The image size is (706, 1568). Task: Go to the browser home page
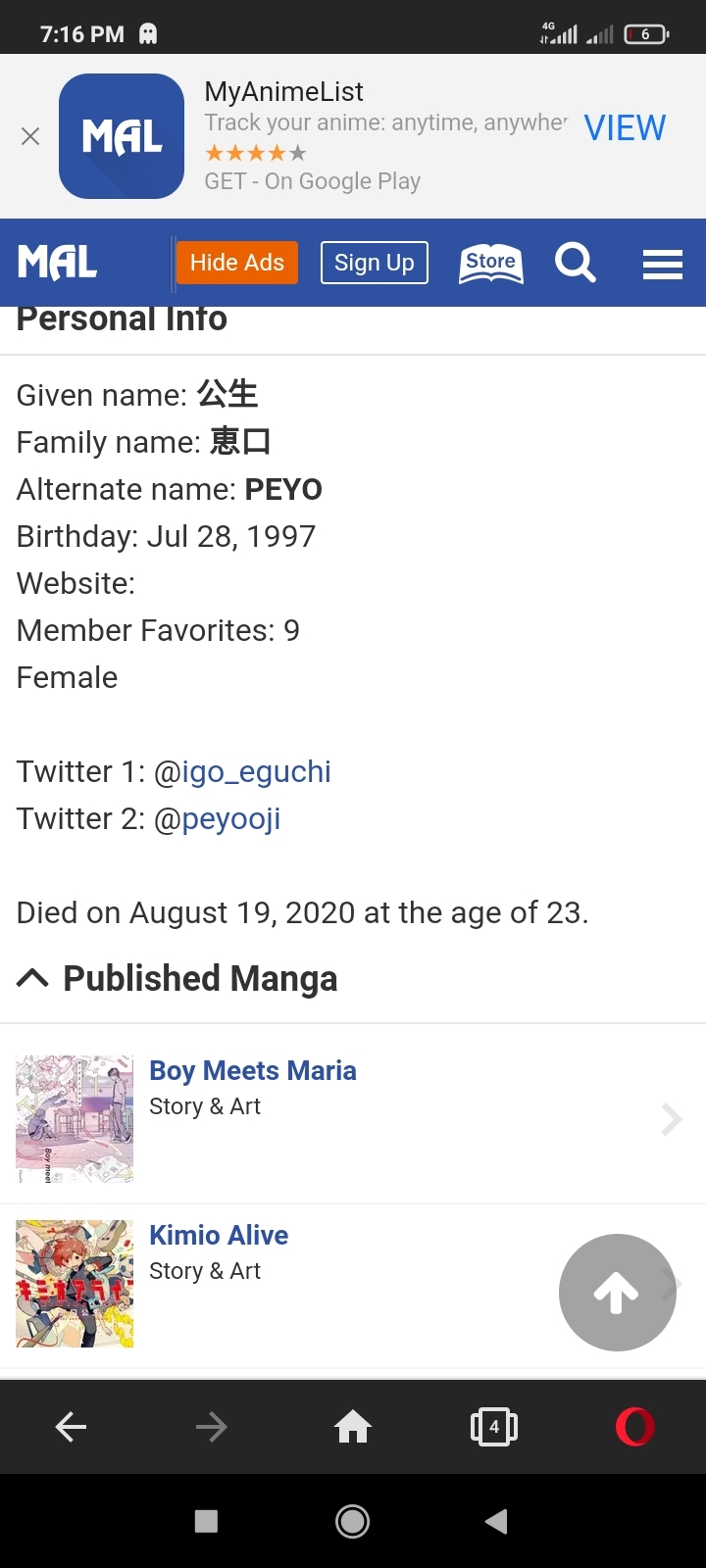(x=353, y=1427)
